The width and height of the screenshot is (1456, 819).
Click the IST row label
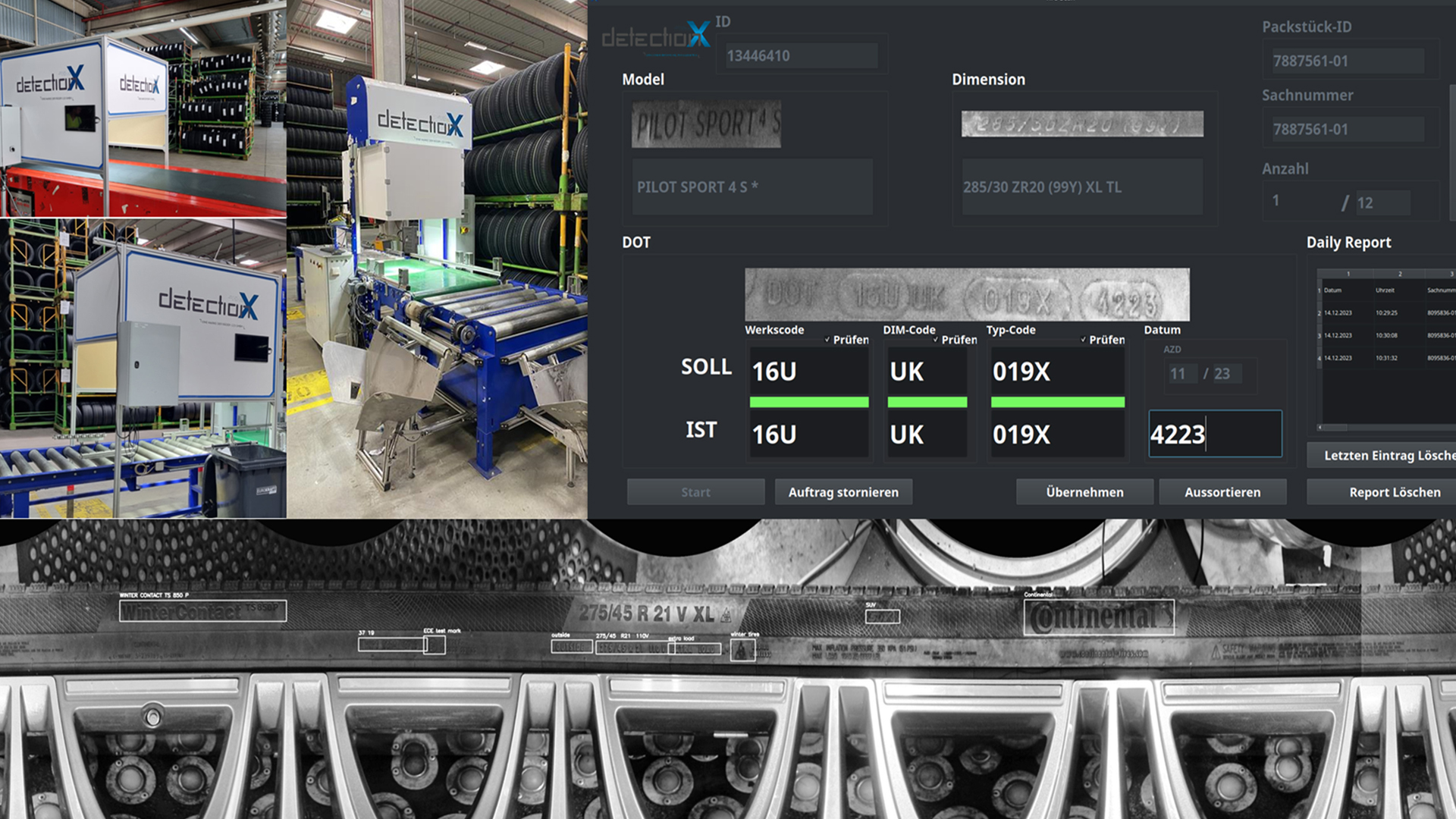click(701, 430)
